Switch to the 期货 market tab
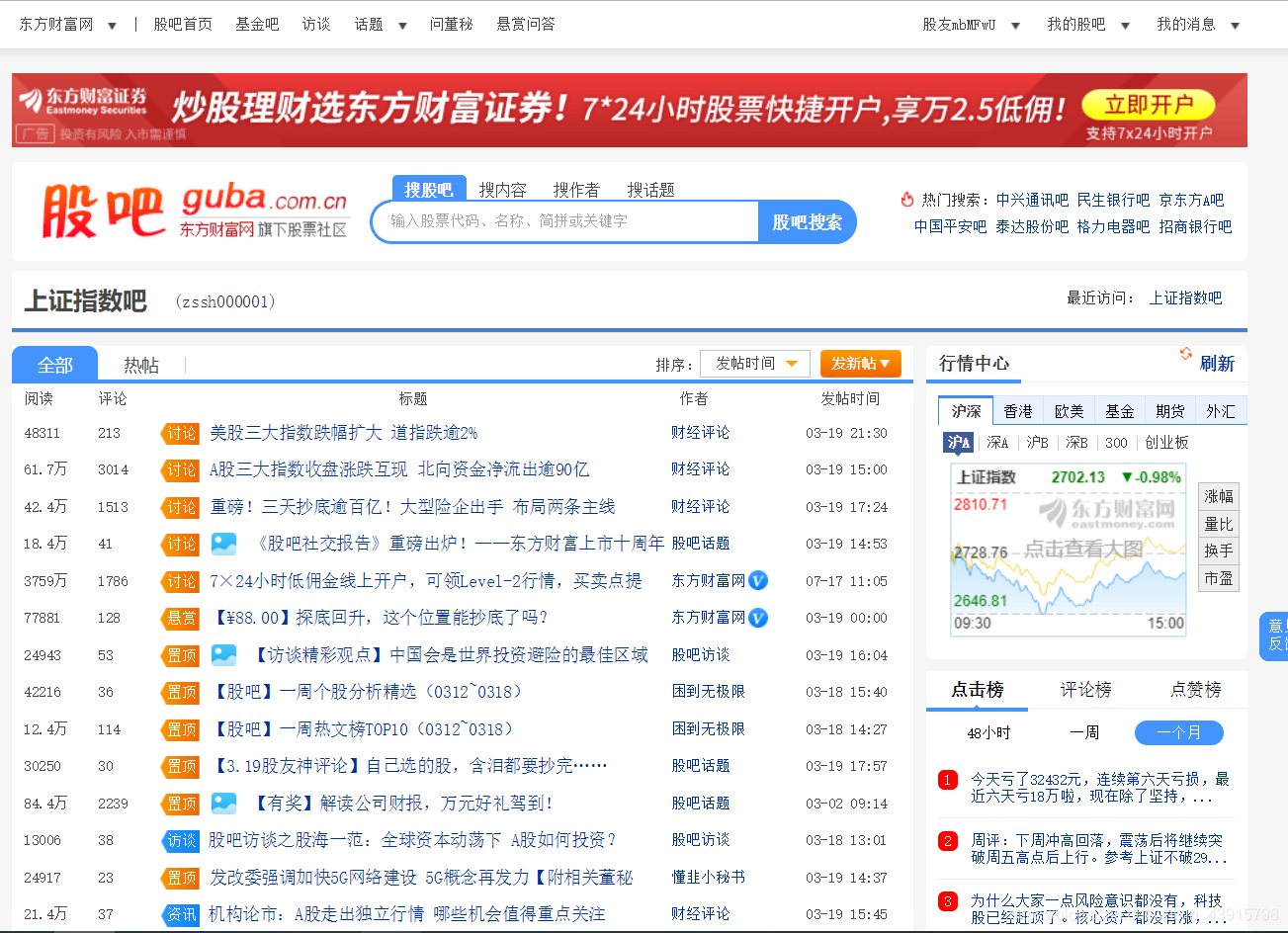This screenshot has width=1288, height=933. 1169,410
